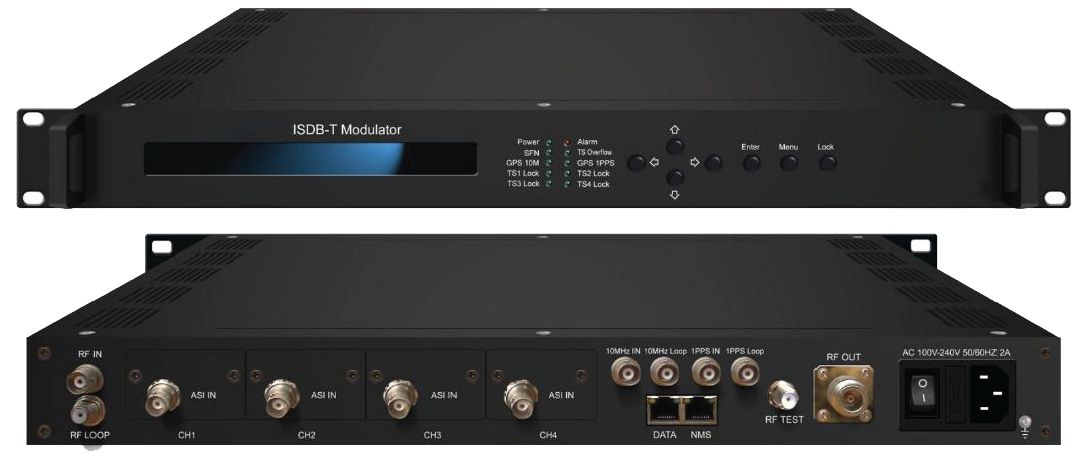Click the 10MHz IN BNC connector

pos(626,374)
